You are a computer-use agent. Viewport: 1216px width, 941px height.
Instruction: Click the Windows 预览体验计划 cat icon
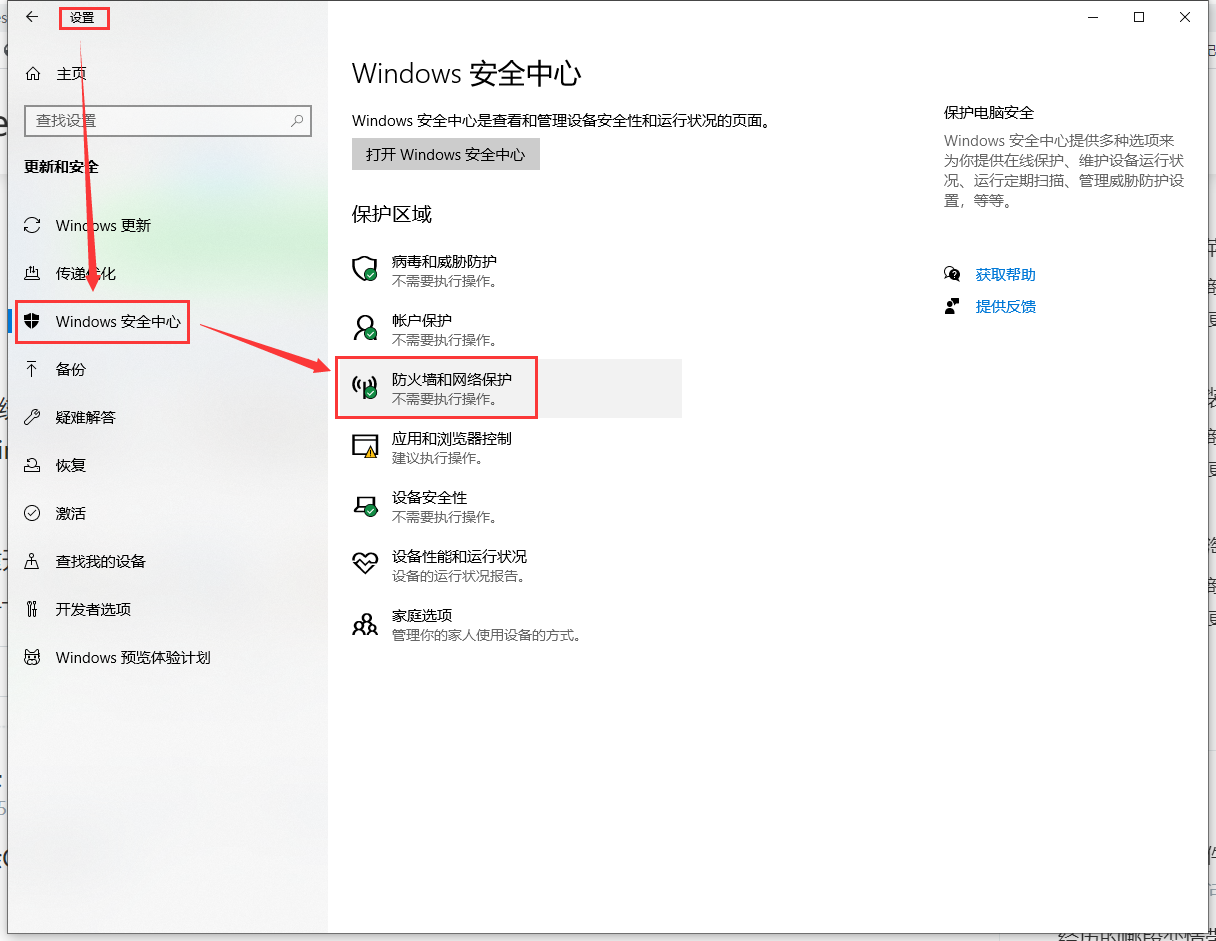[x=33, y=658]
